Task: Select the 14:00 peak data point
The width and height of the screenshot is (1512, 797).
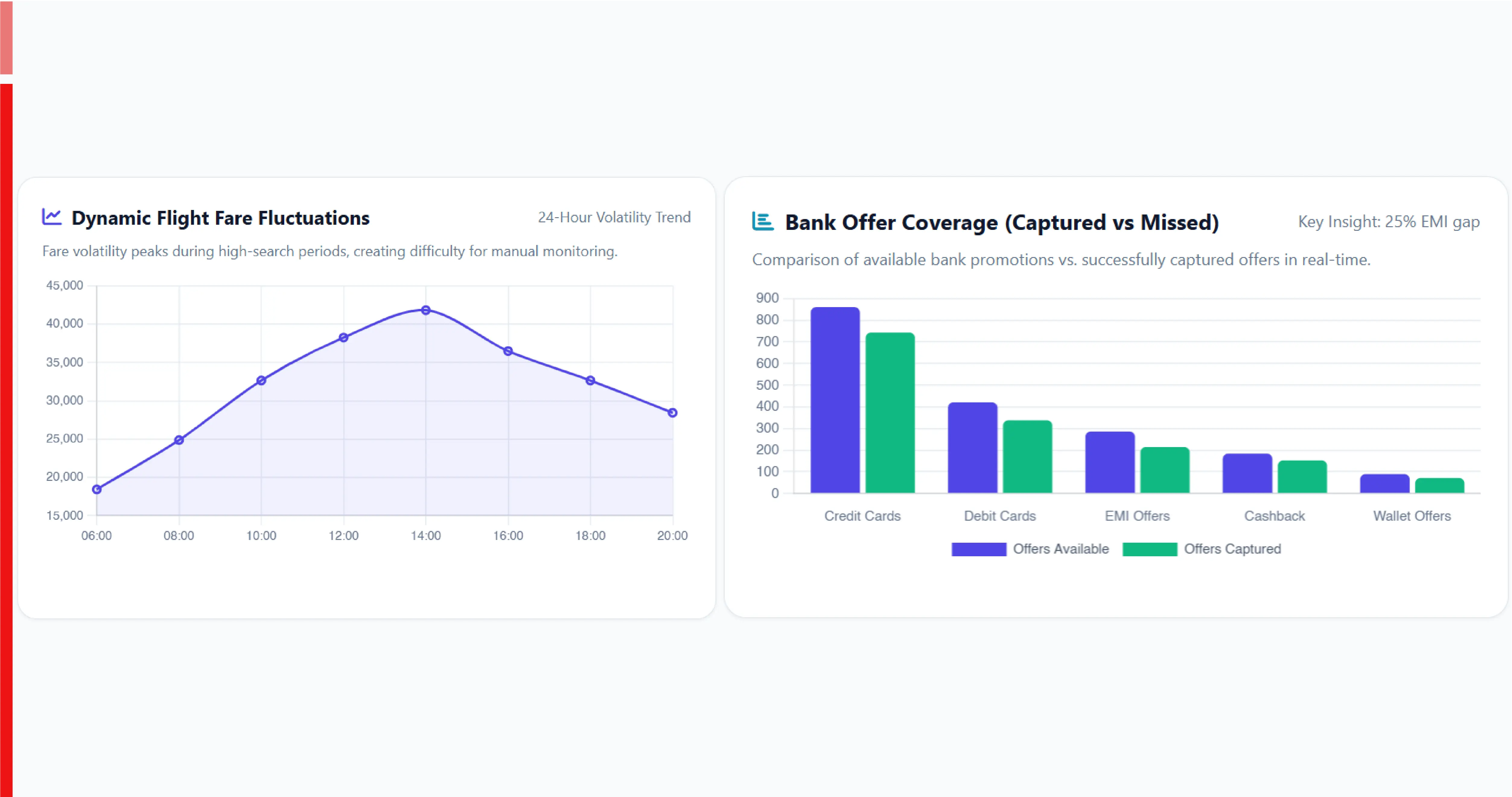Action: (425, 310)
